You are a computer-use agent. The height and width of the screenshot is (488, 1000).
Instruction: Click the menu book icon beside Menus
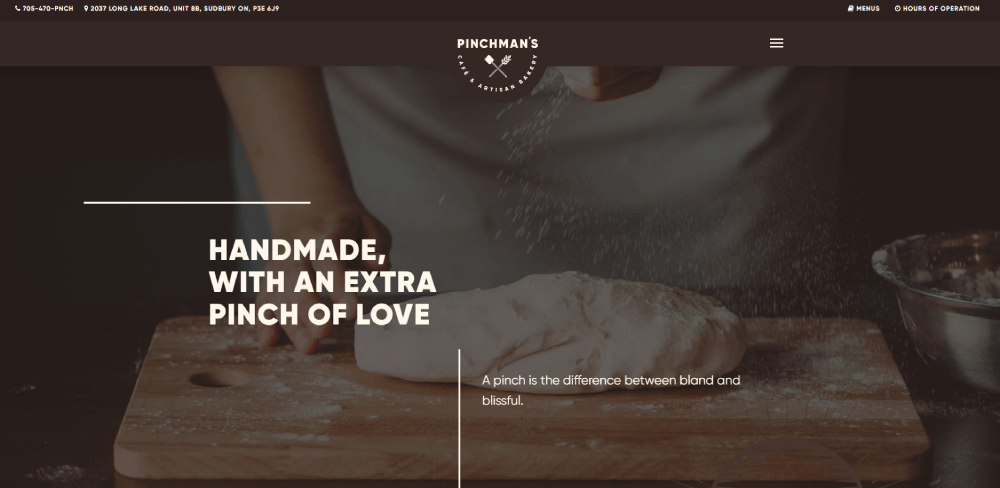click(850, 8)
